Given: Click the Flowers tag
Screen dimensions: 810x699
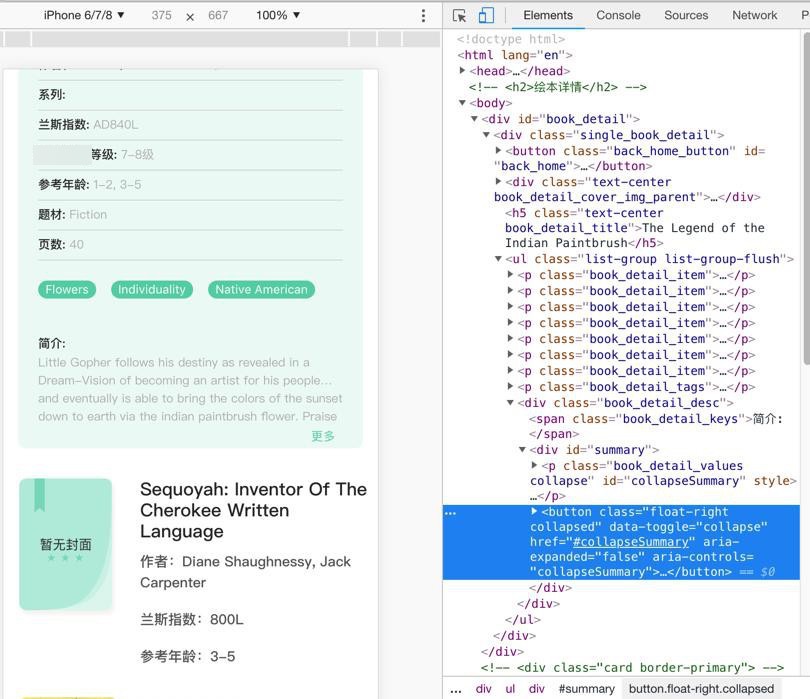Looking at the screenshot, I should point(67,289).
